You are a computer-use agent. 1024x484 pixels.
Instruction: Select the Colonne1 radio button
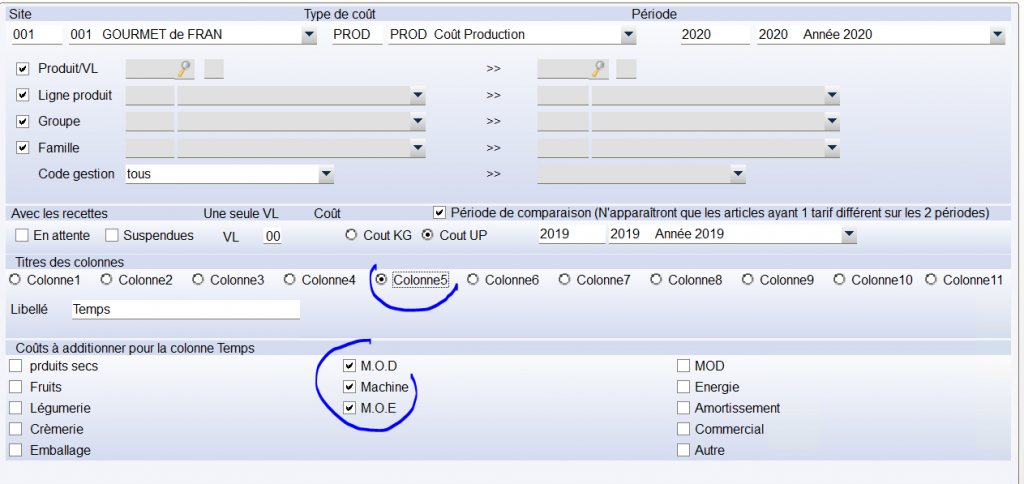[x=14, y=280]
